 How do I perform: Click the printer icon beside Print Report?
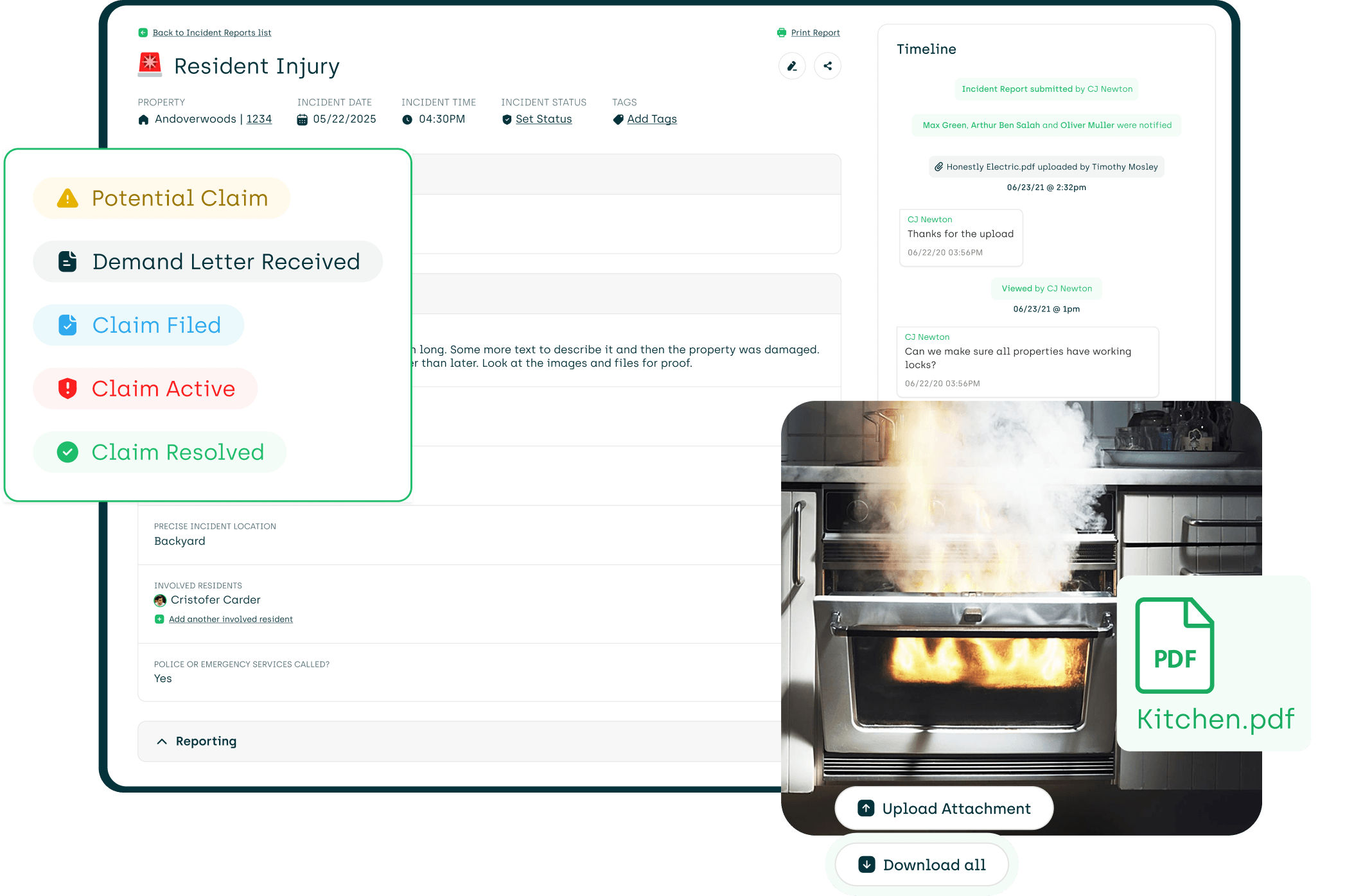[781, 33]
